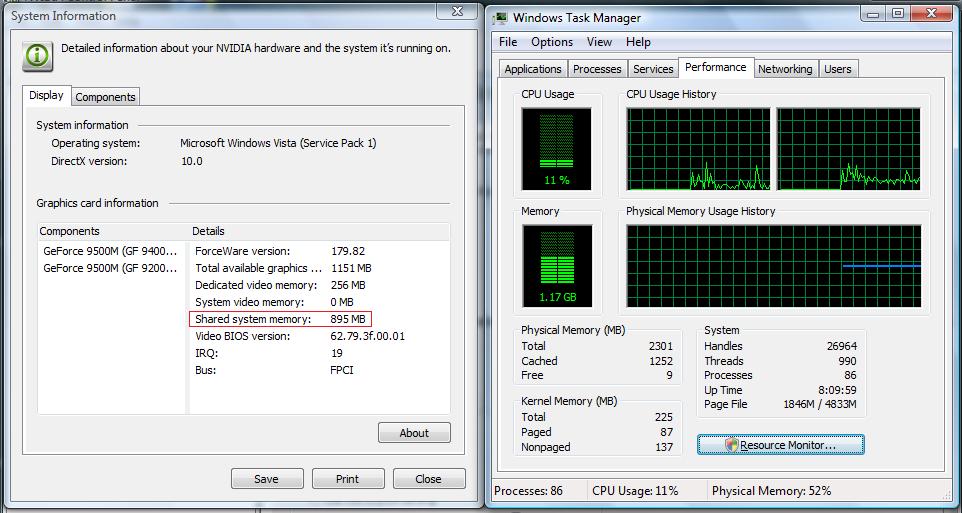The width and height of the screenshot is (962, 513).
Task: Click Total available graphics value 1151 MB
Action: tap(351, 268)
